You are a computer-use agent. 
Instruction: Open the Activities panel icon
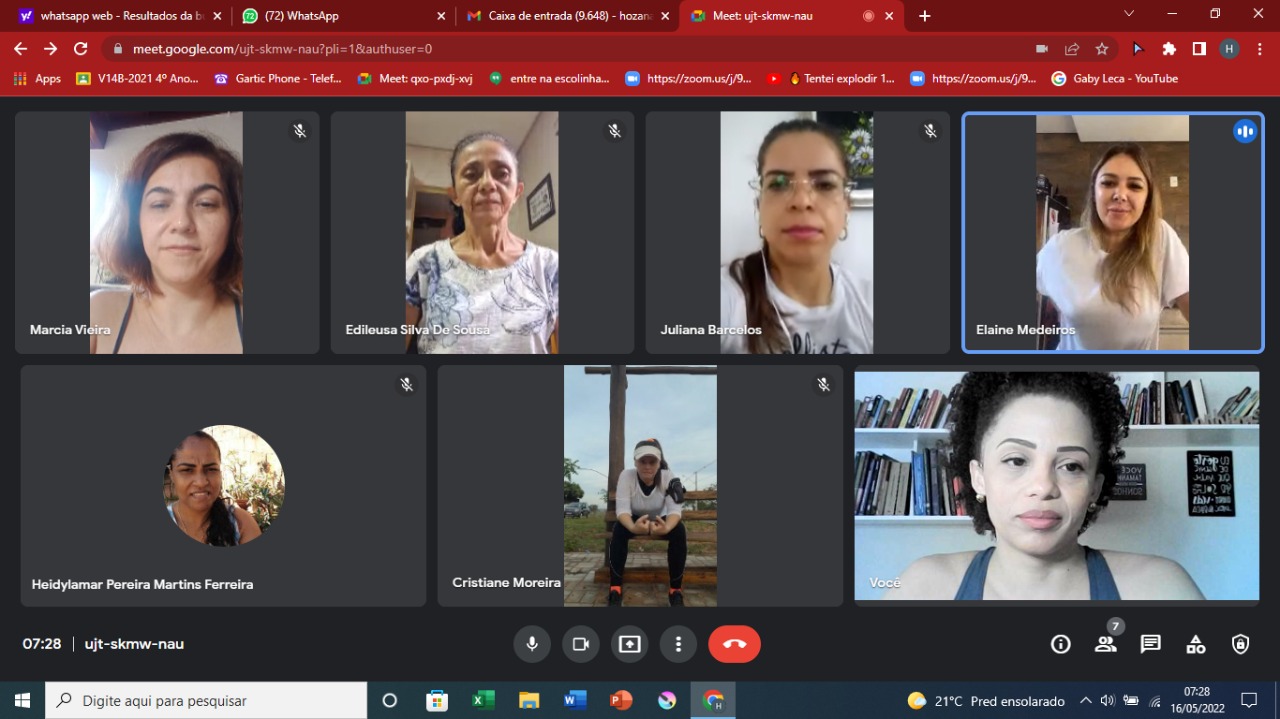tap(1195, 644)
